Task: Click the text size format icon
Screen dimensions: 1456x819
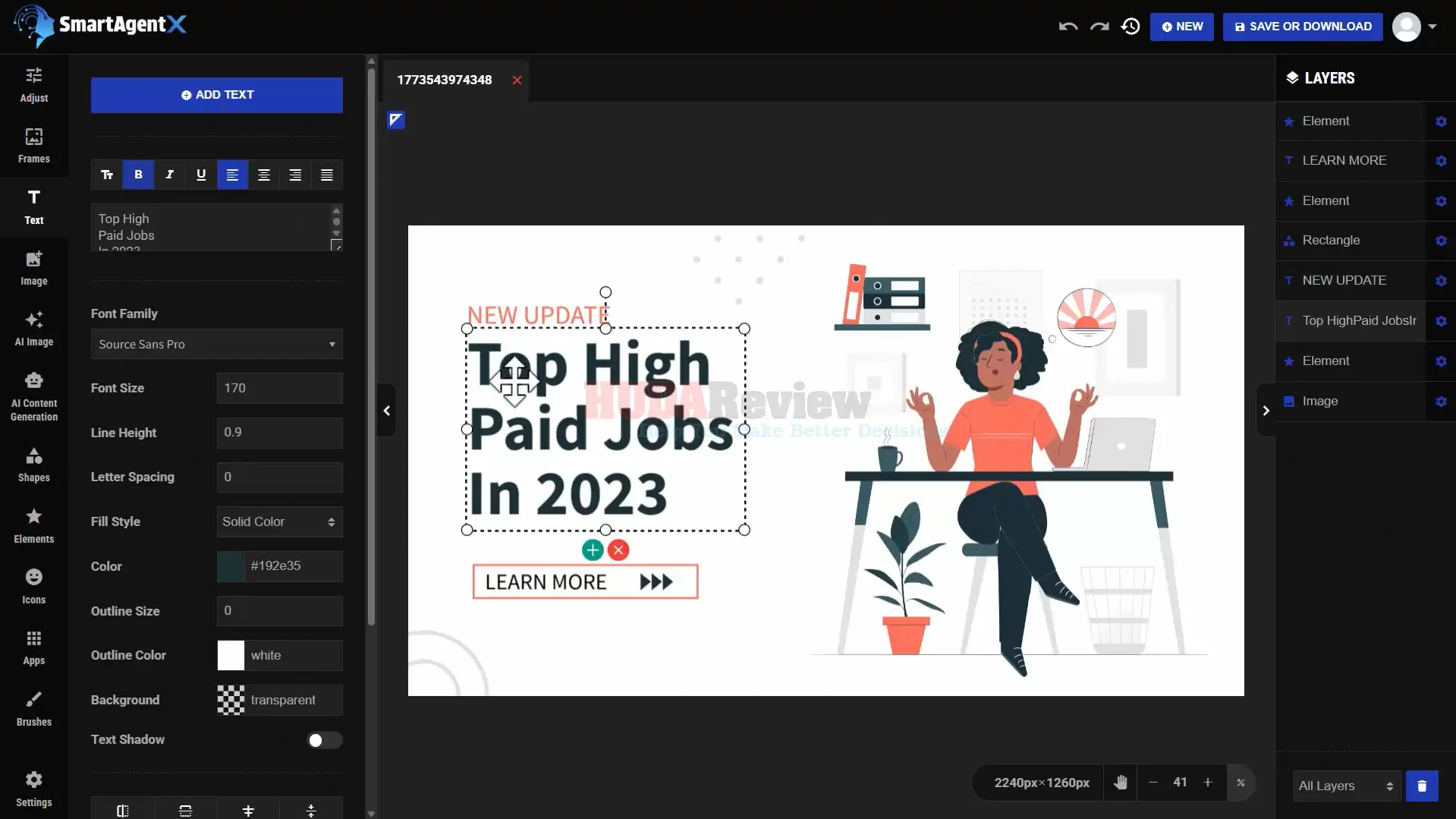Action: pos(107,175)
